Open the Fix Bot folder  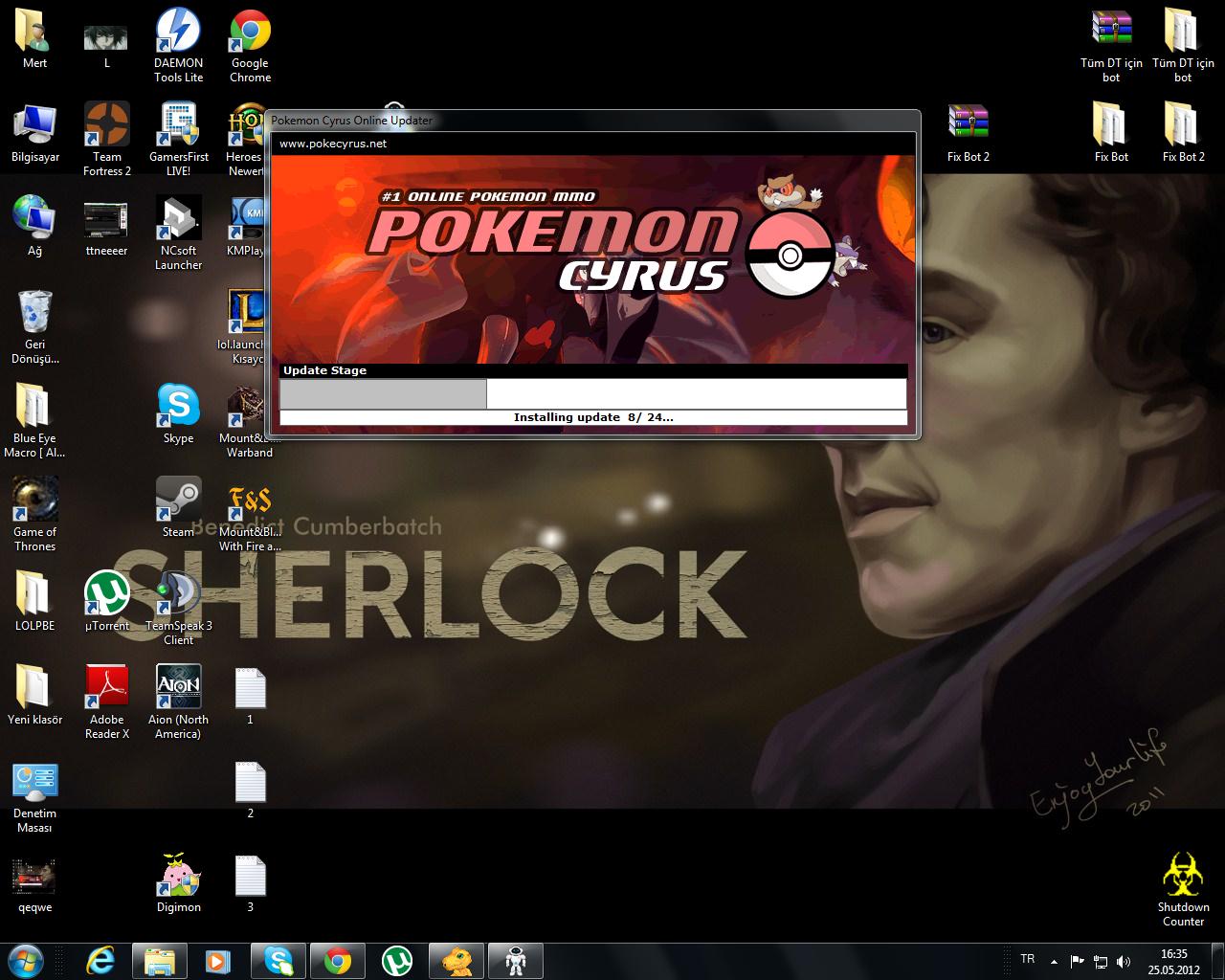pyautogui.click(x=1111, y=133)
